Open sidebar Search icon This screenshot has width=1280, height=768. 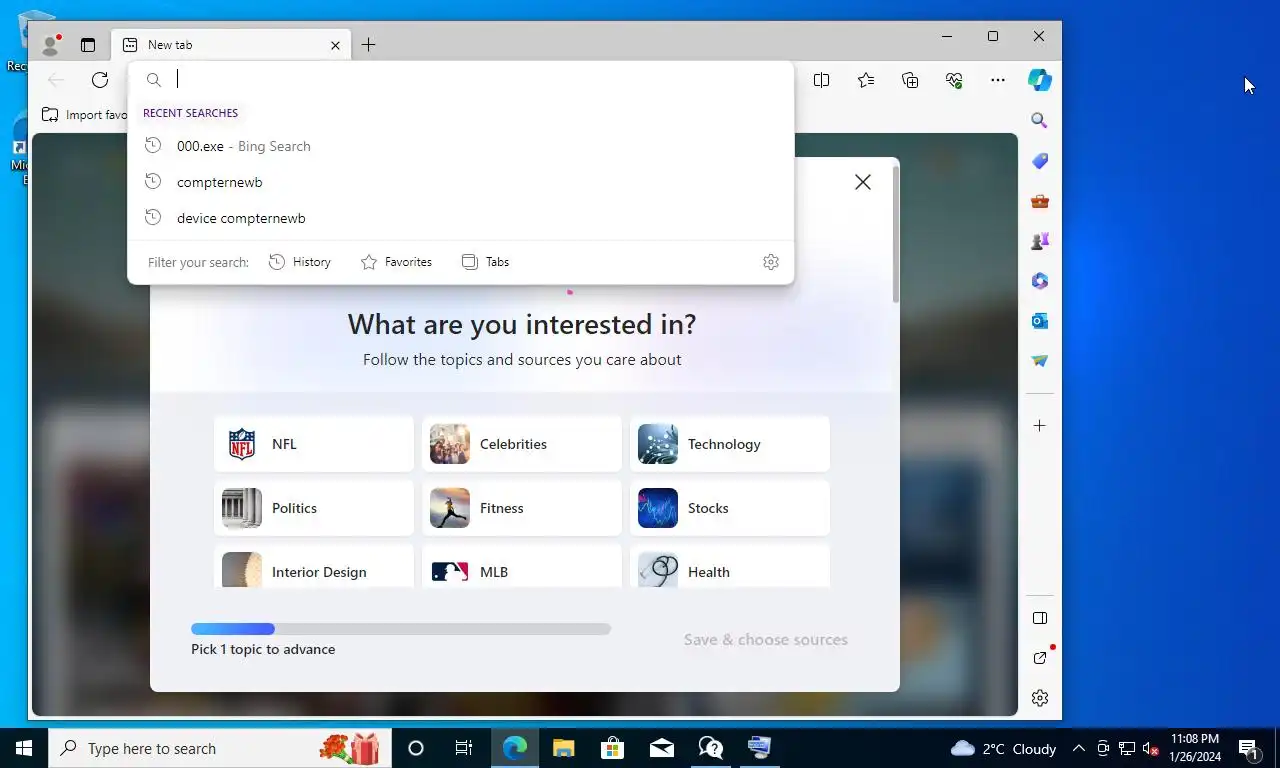coord(1040,121)
